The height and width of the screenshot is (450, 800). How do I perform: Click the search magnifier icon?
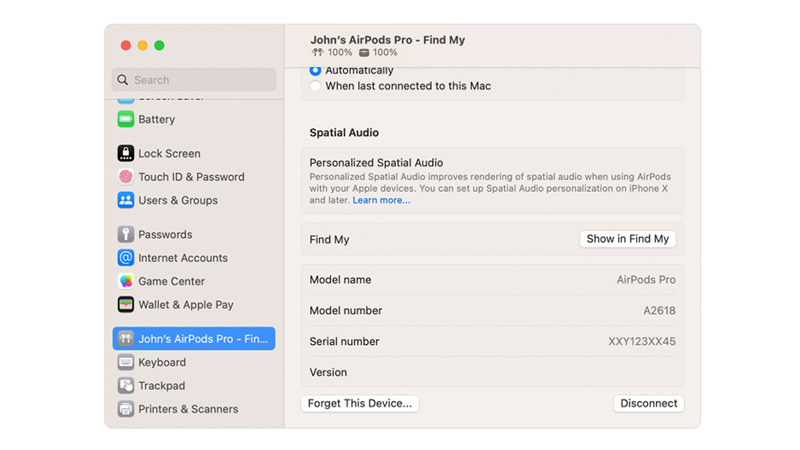click(x=122, y=80)
